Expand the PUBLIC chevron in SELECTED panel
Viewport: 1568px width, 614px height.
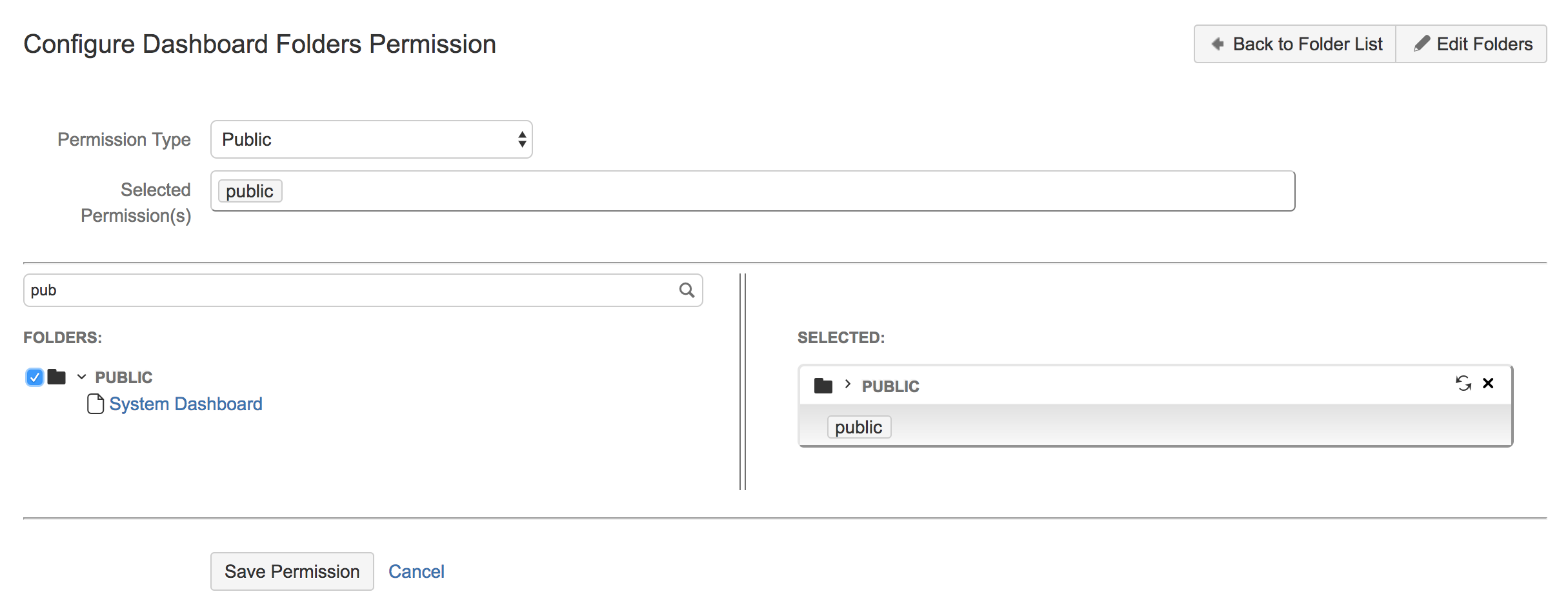847,385
